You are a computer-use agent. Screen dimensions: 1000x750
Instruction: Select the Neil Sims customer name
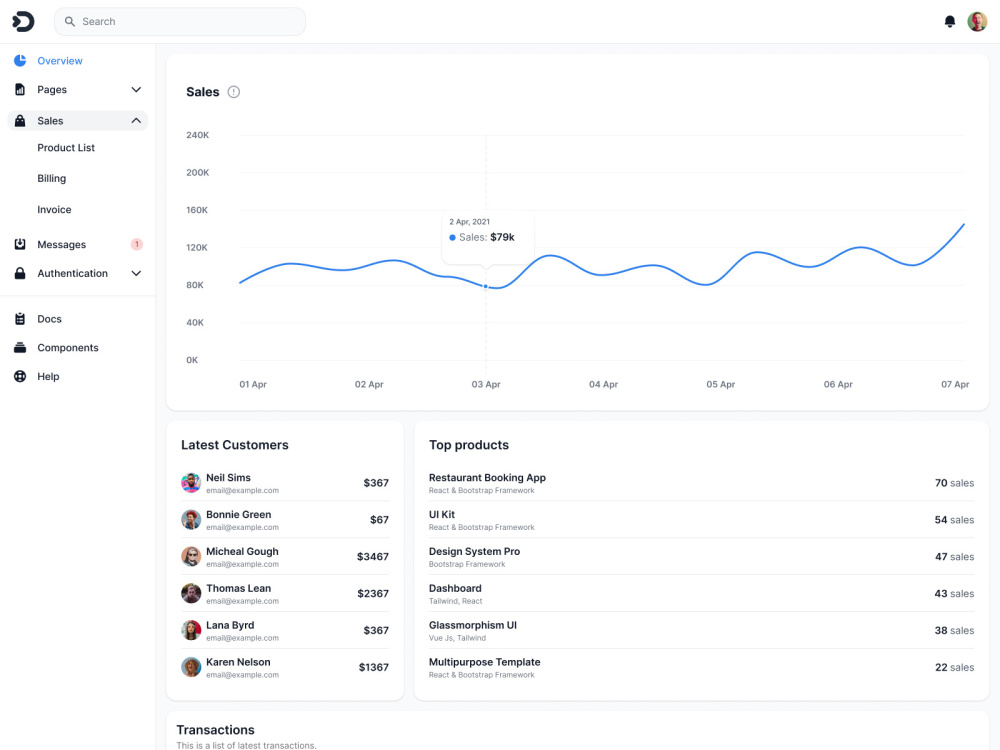pyautogui.click(x=228, y=478)
